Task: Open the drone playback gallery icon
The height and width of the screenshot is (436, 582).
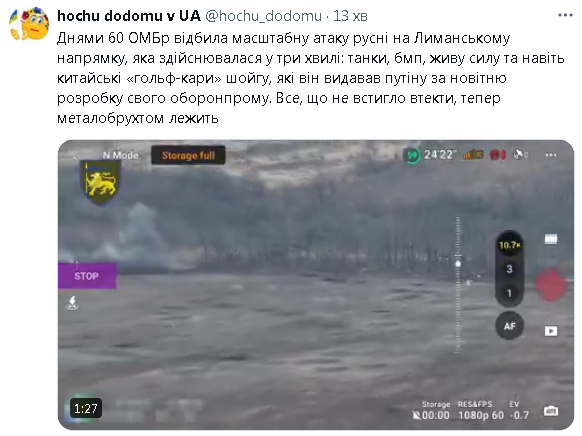Action: click(551, 331)
